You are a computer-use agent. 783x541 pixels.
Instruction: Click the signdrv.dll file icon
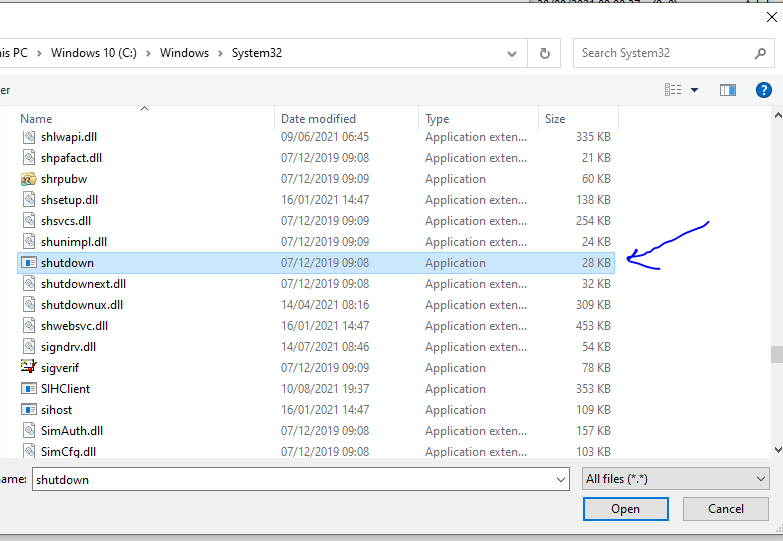tap(29, 347)
